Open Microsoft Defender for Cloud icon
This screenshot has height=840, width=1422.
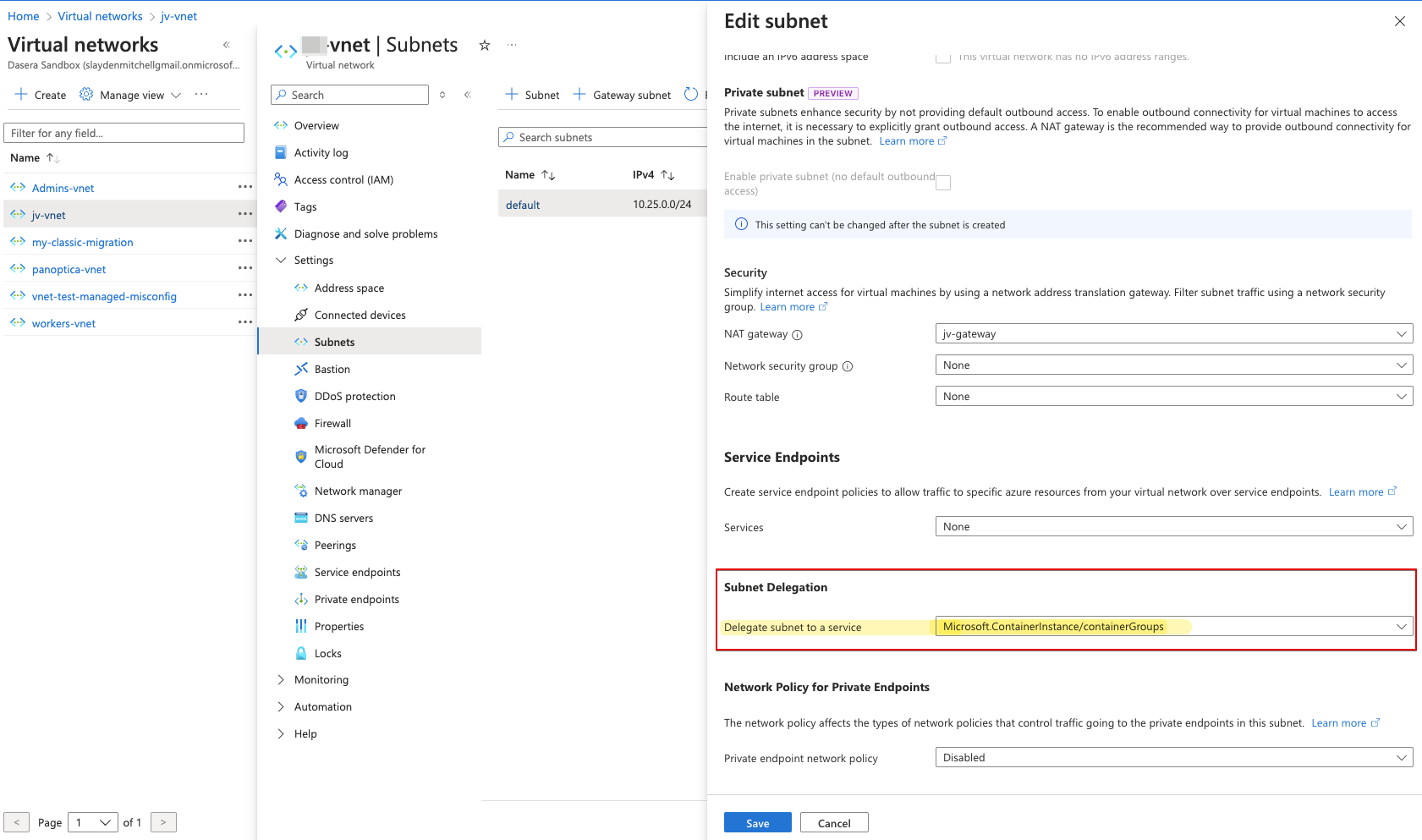click(301, 457)
